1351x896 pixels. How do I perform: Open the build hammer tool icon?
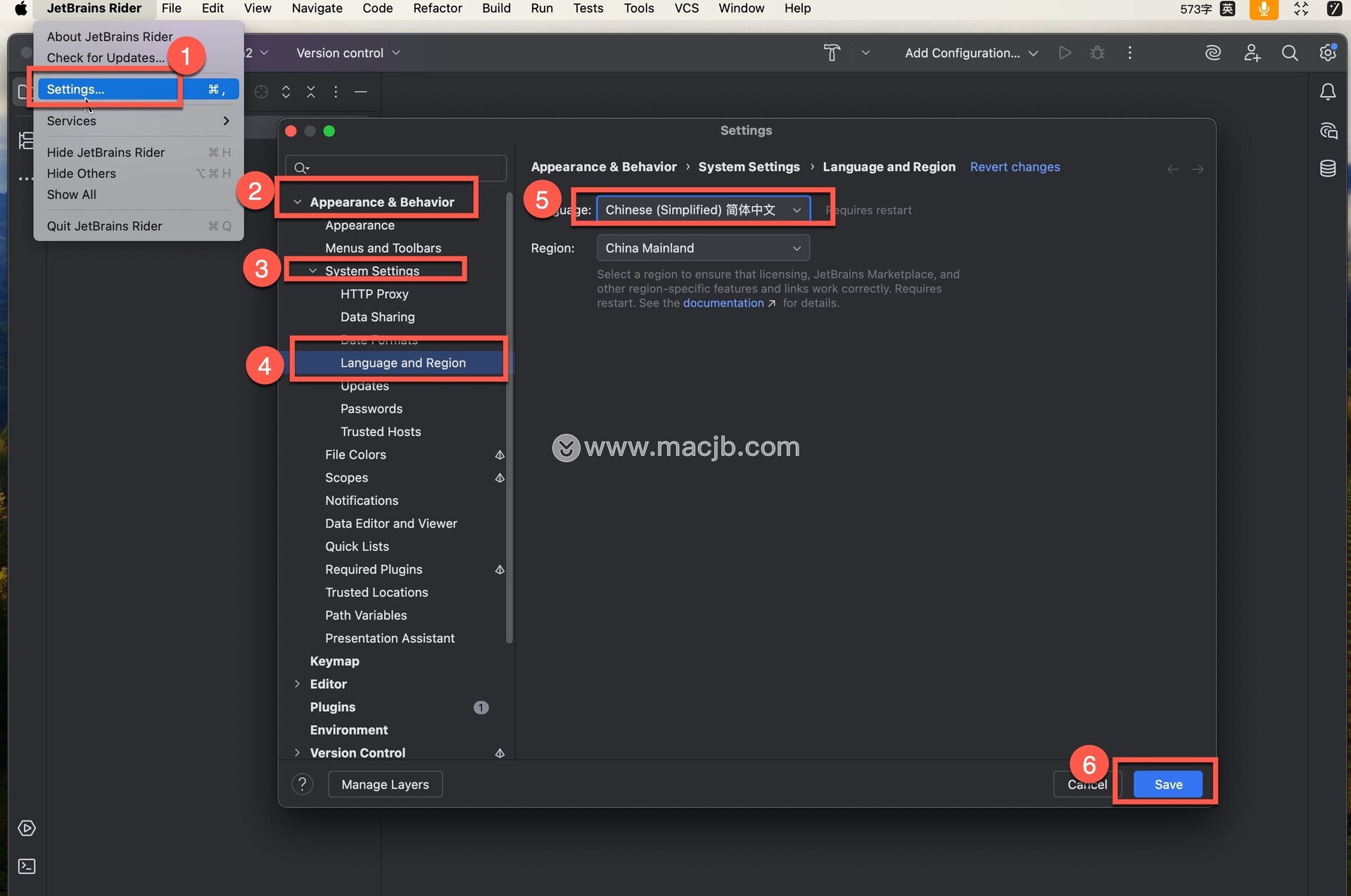[x=832, y=53]
